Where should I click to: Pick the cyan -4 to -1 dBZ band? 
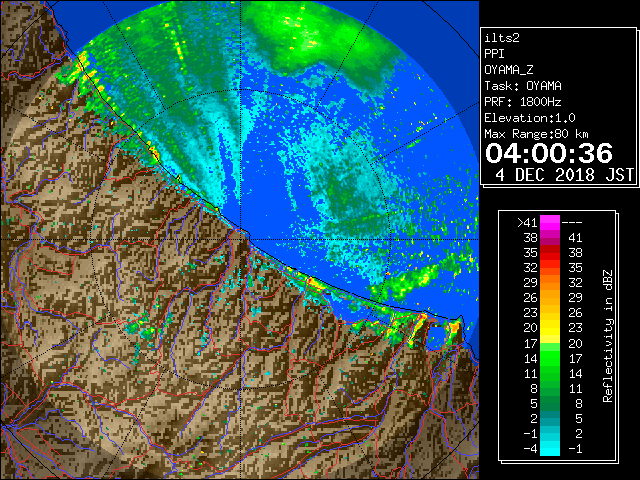click(x=550, y=449)
